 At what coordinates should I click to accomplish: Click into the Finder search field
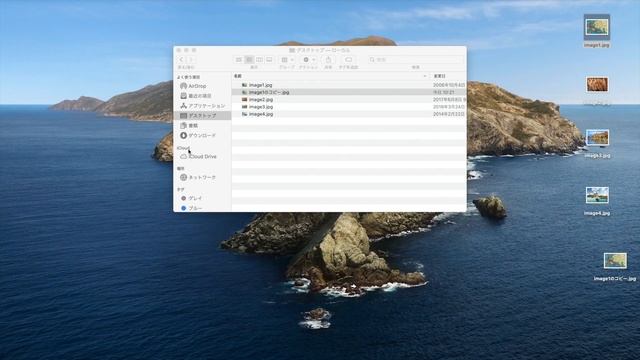[416, 60]
